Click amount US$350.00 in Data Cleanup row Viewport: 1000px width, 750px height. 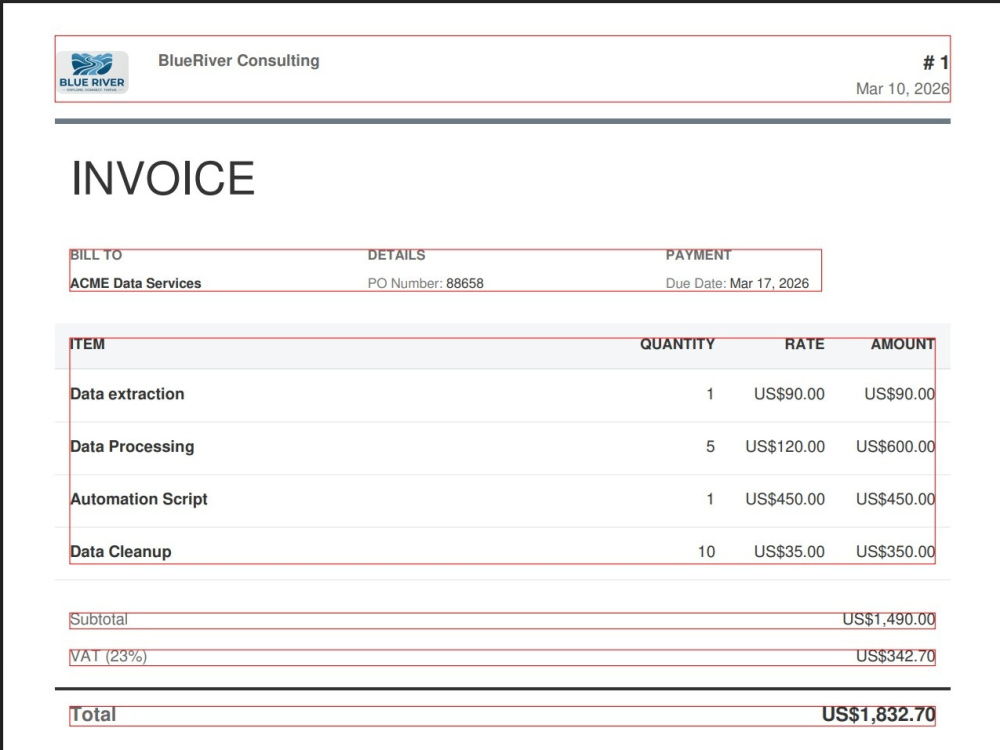895,552
